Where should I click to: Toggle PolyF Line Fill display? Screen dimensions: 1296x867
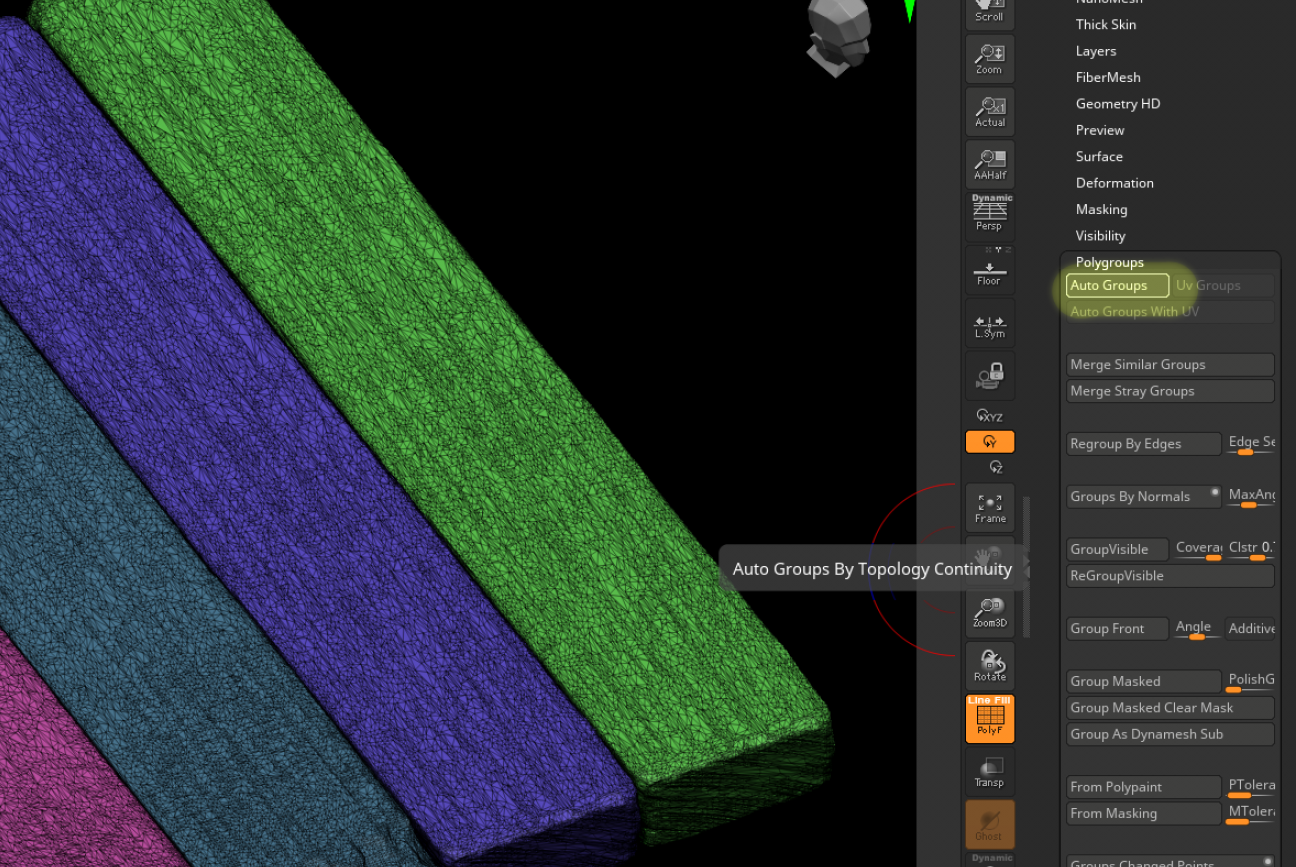(x=989, y=719)
